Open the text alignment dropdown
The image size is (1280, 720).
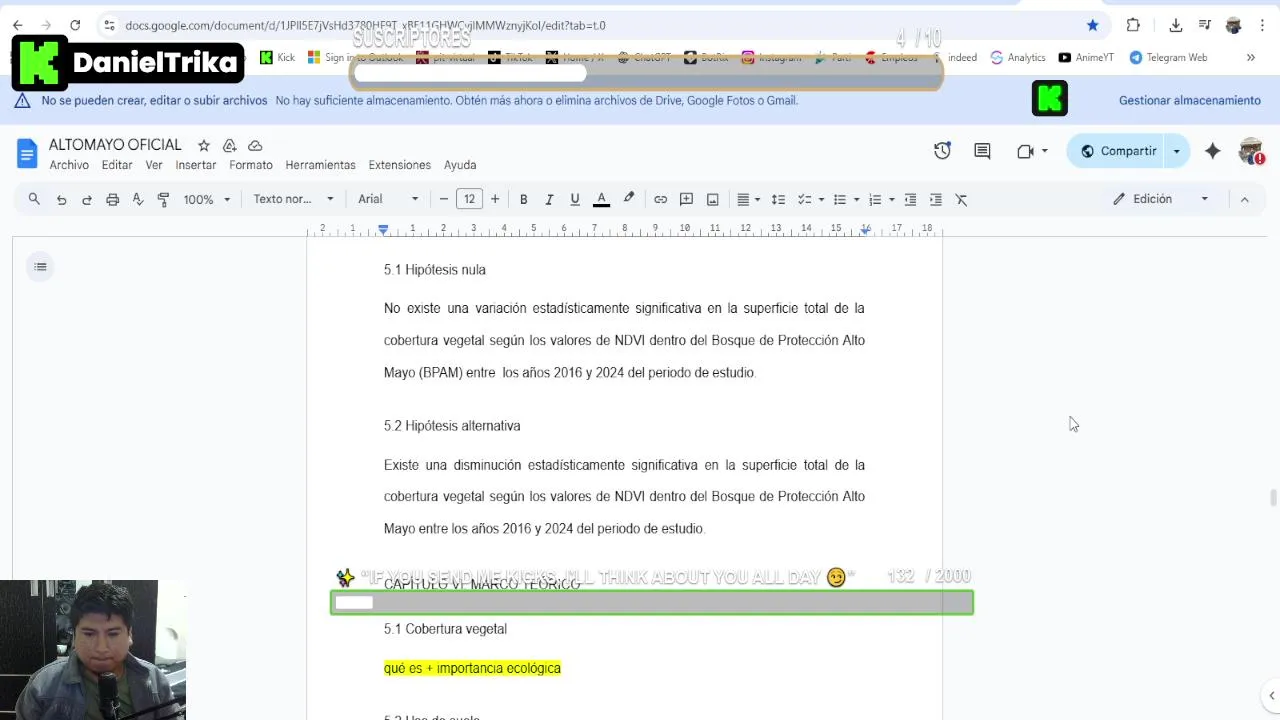pos(748,199)
